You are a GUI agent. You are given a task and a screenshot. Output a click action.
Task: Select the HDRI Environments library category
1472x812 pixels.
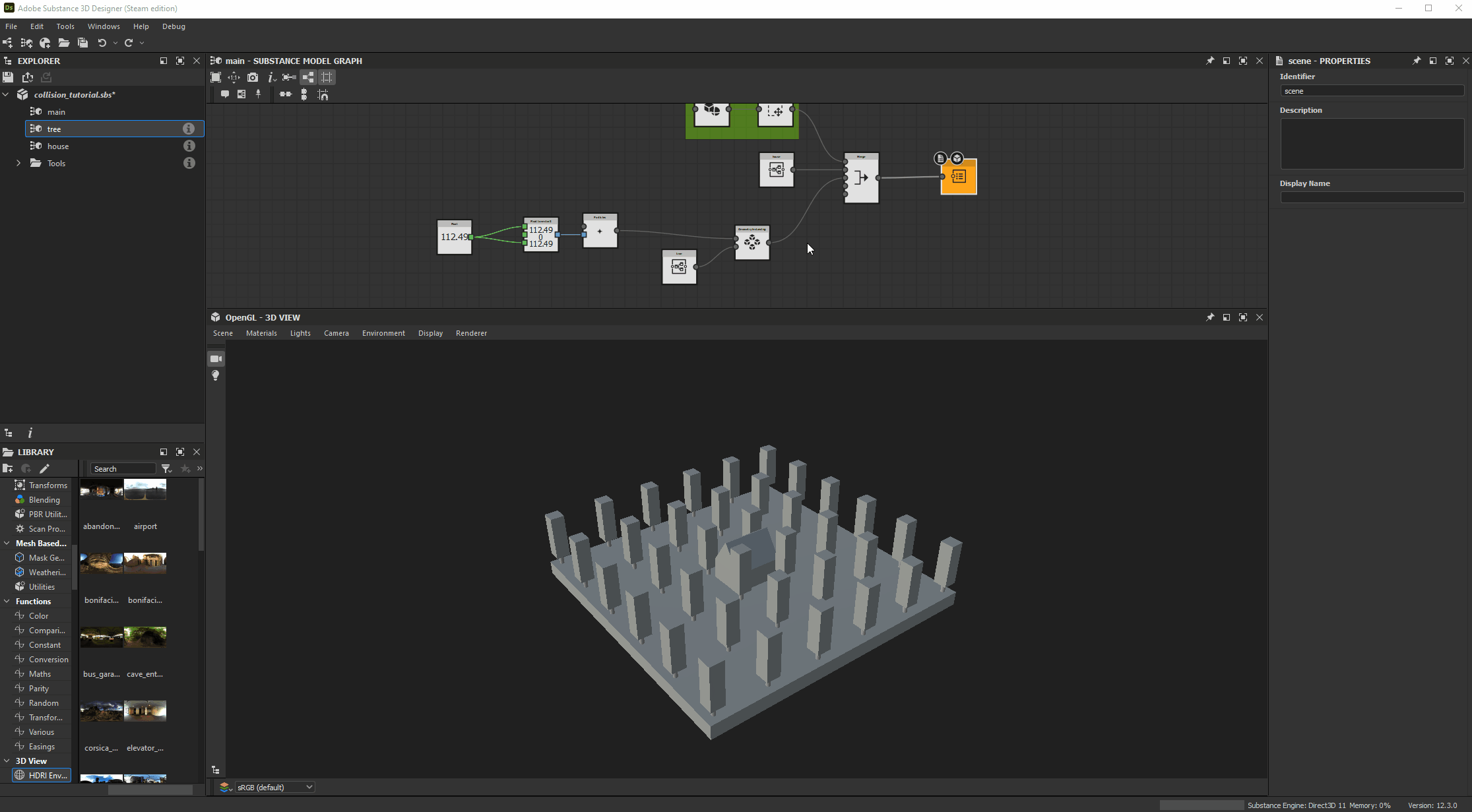point(42,775)
